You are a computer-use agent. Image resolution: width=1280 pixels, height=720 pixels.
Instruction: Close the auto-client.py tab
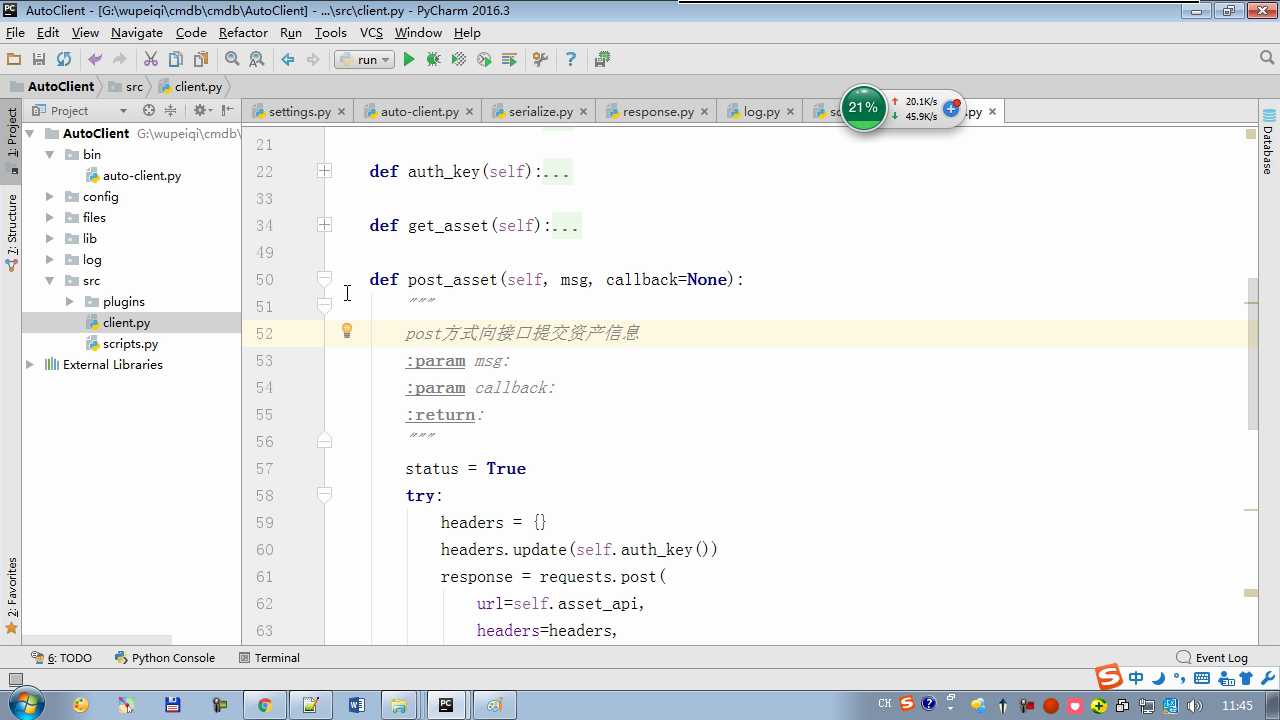click(470, 112)
